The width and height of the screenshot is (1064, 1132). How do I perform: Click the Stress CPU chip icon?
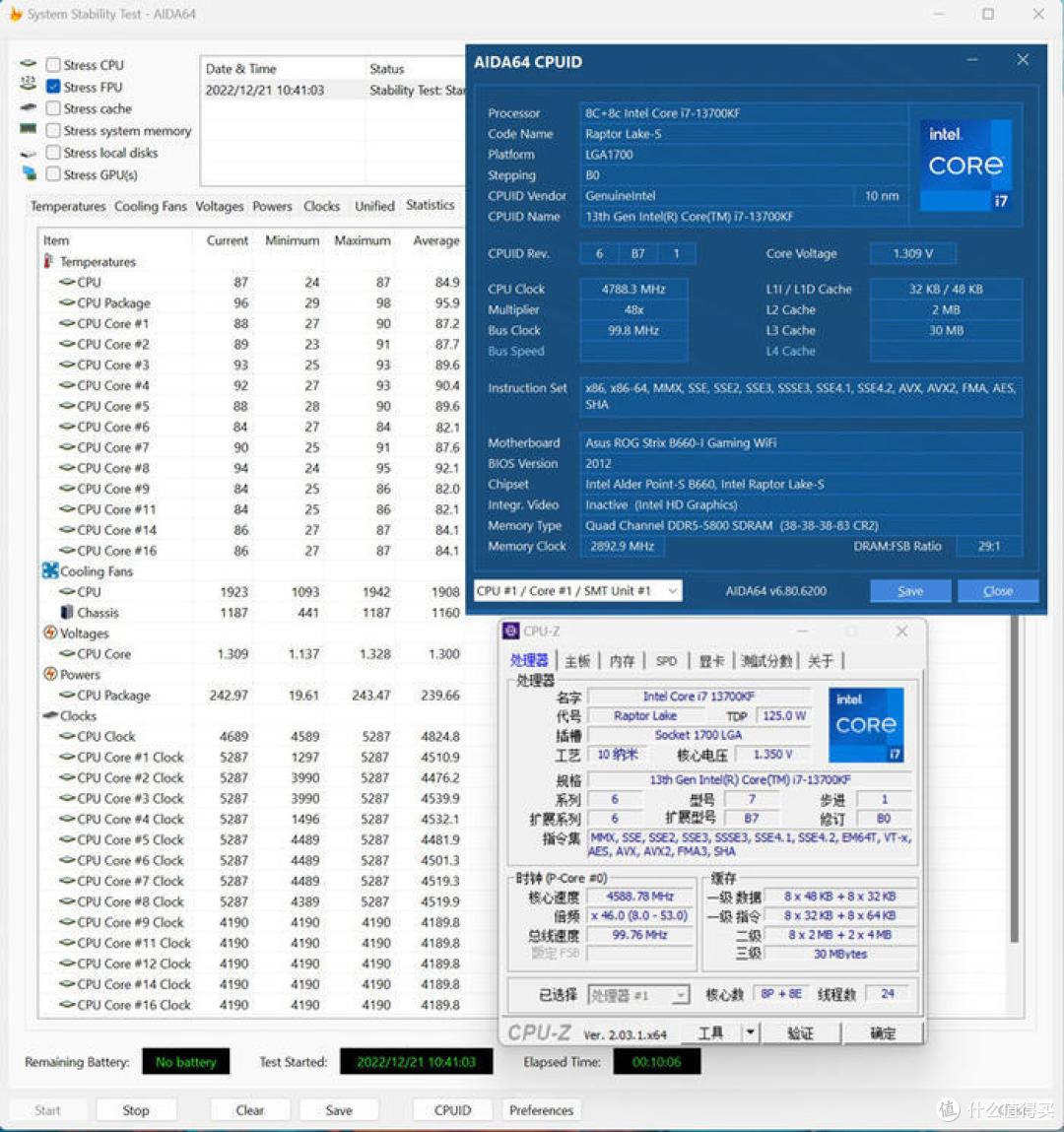point(29,63)
